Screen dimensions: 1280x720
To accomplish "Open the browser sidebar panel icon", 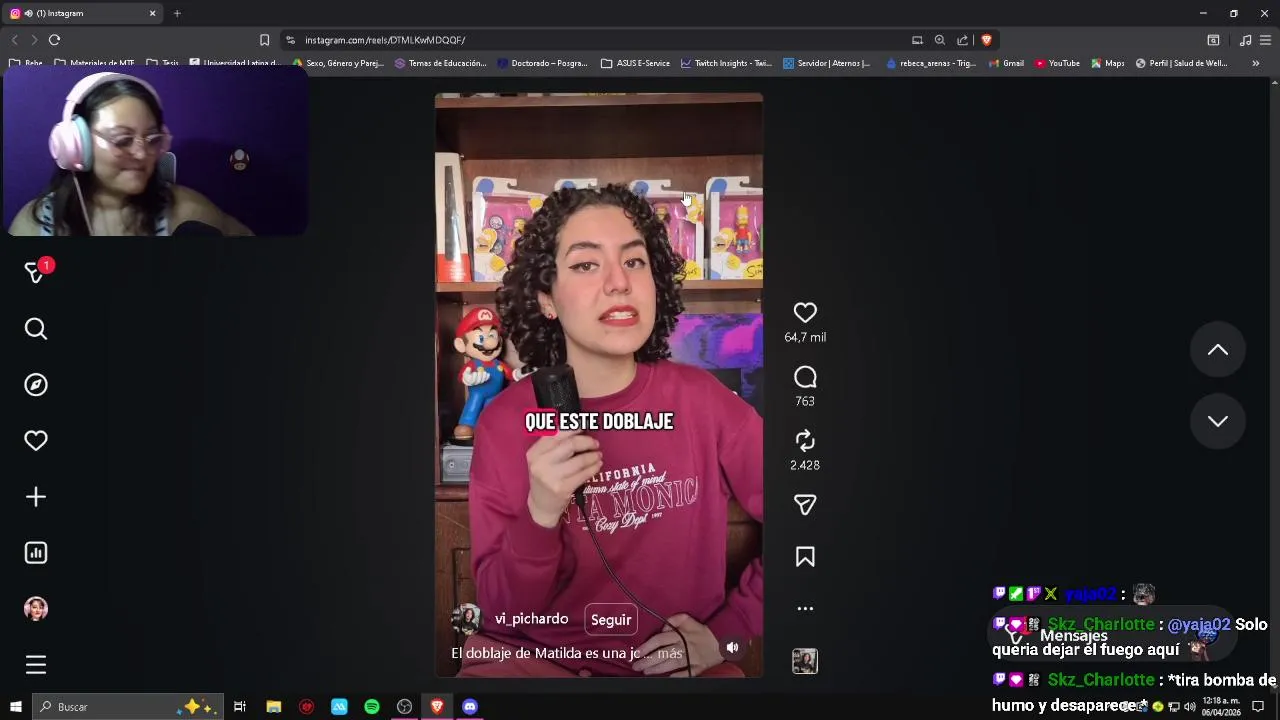I will pyautogui.click(x=1213, y=40).
